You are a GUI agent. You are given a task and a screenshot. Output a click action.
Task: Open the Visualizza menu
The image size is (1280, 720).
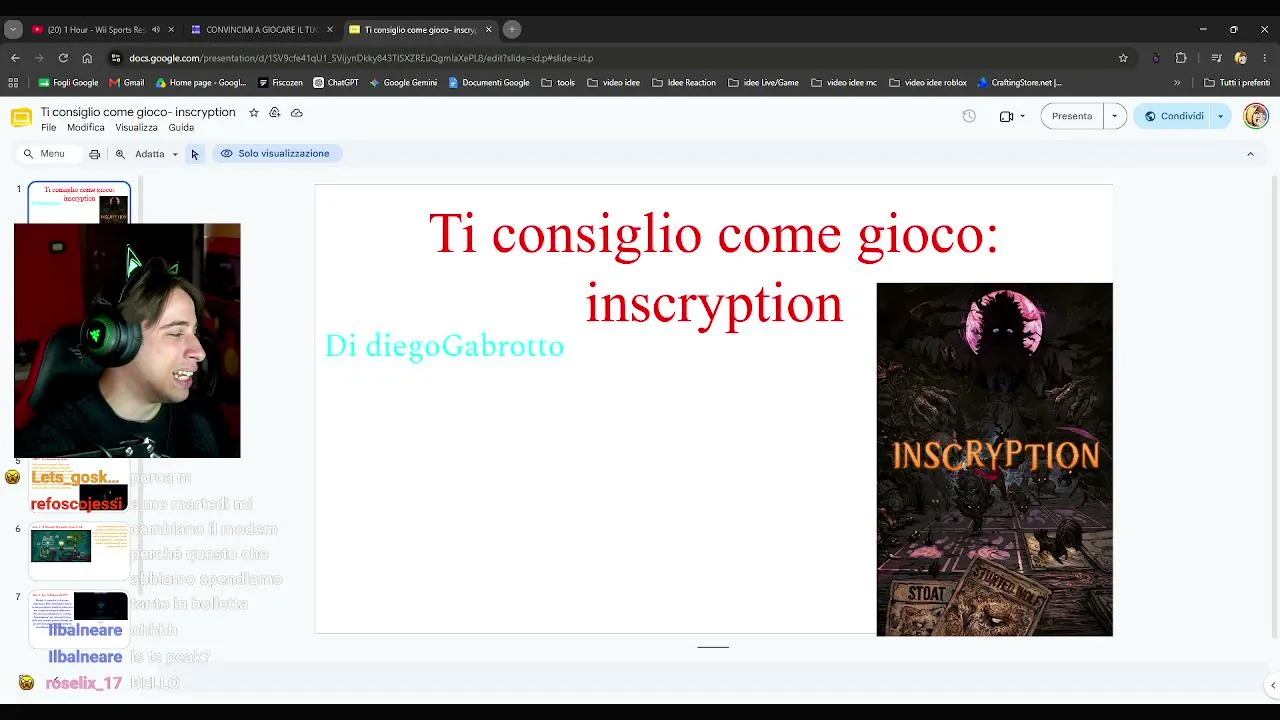(136, 128)
